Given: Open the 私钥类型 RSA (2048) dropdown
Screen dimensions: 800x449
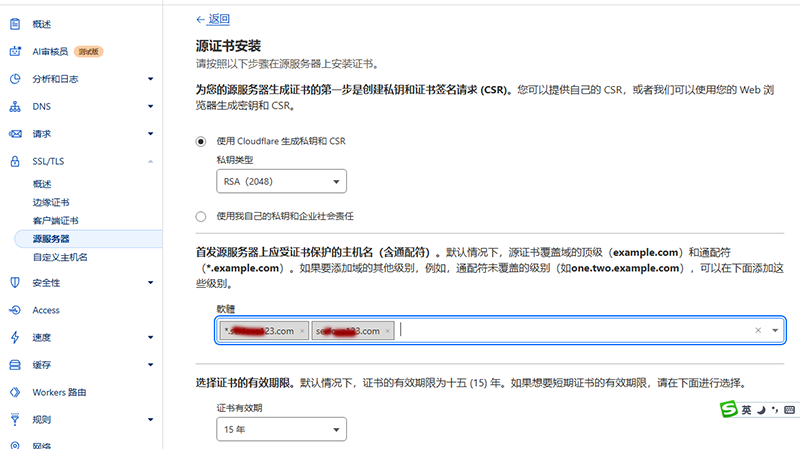Looking at the screenshot, I should point(281,182).
